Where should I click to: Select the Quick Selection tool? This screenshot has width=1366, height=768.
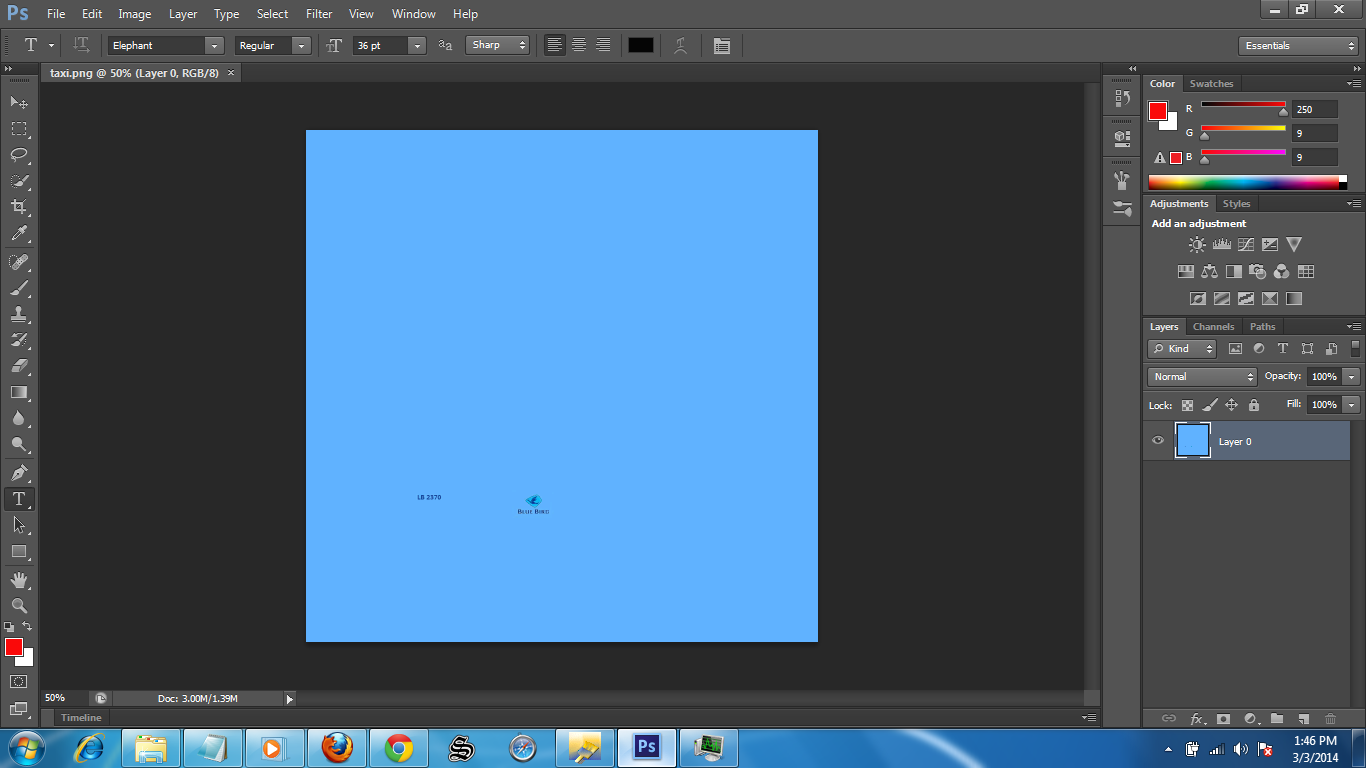click(x=19, y=181)
